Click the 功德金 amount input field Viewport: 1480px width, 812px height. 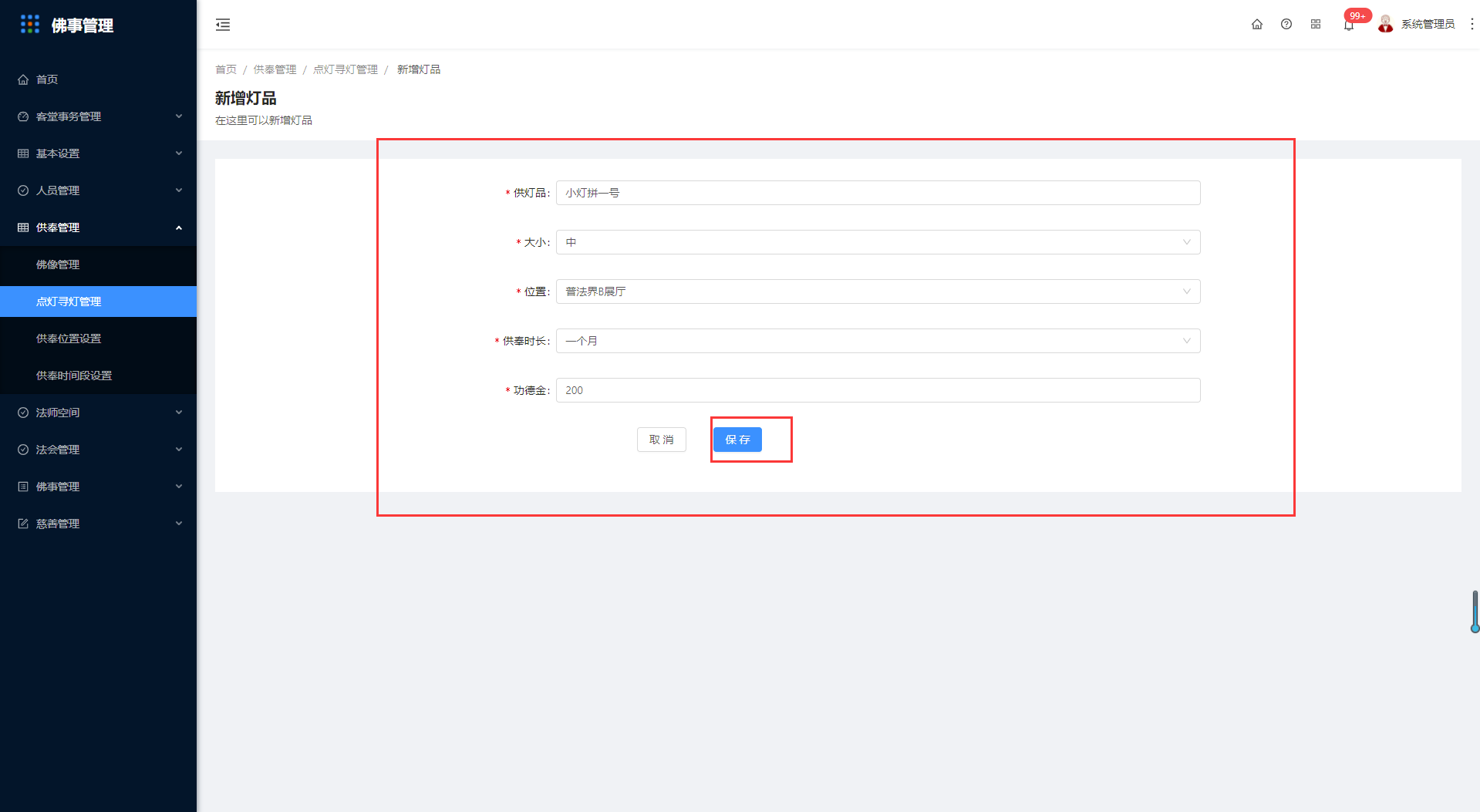click(878, 390)
